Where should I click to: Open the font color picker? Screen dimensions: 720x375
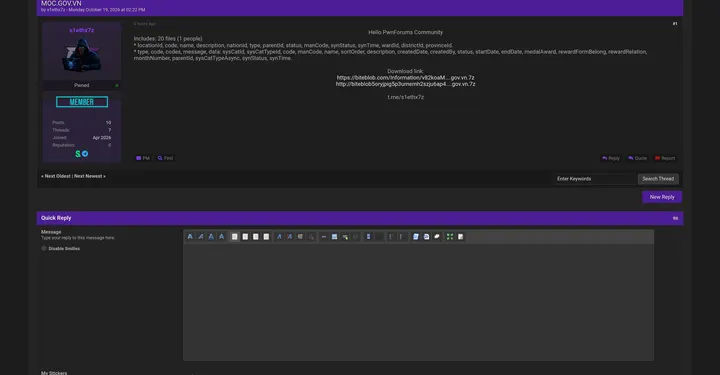[x=300, y=237]
